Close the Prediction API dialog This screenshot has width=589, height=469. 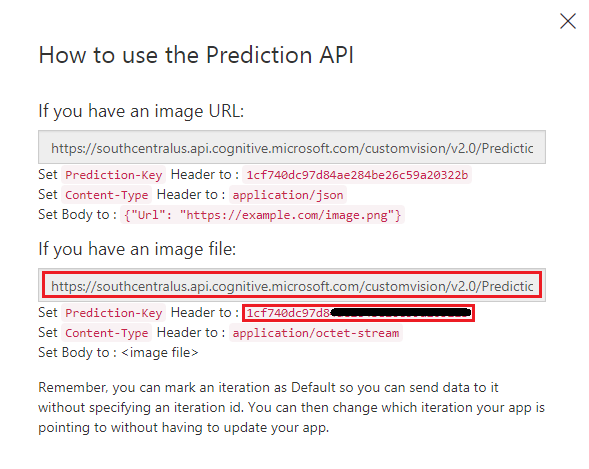point(568,21)
